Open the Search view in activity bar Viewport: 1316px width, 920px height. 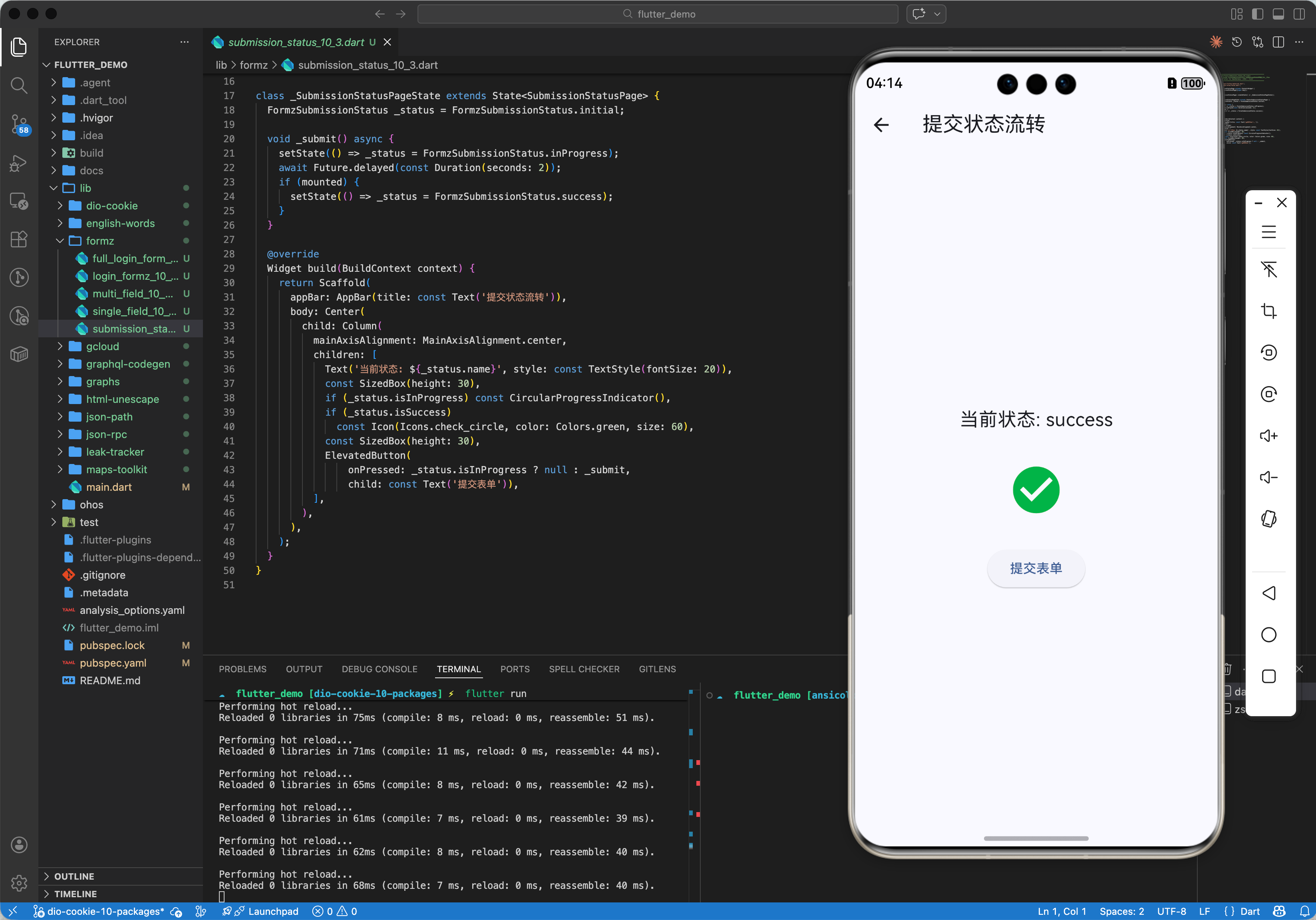[19, 86]
